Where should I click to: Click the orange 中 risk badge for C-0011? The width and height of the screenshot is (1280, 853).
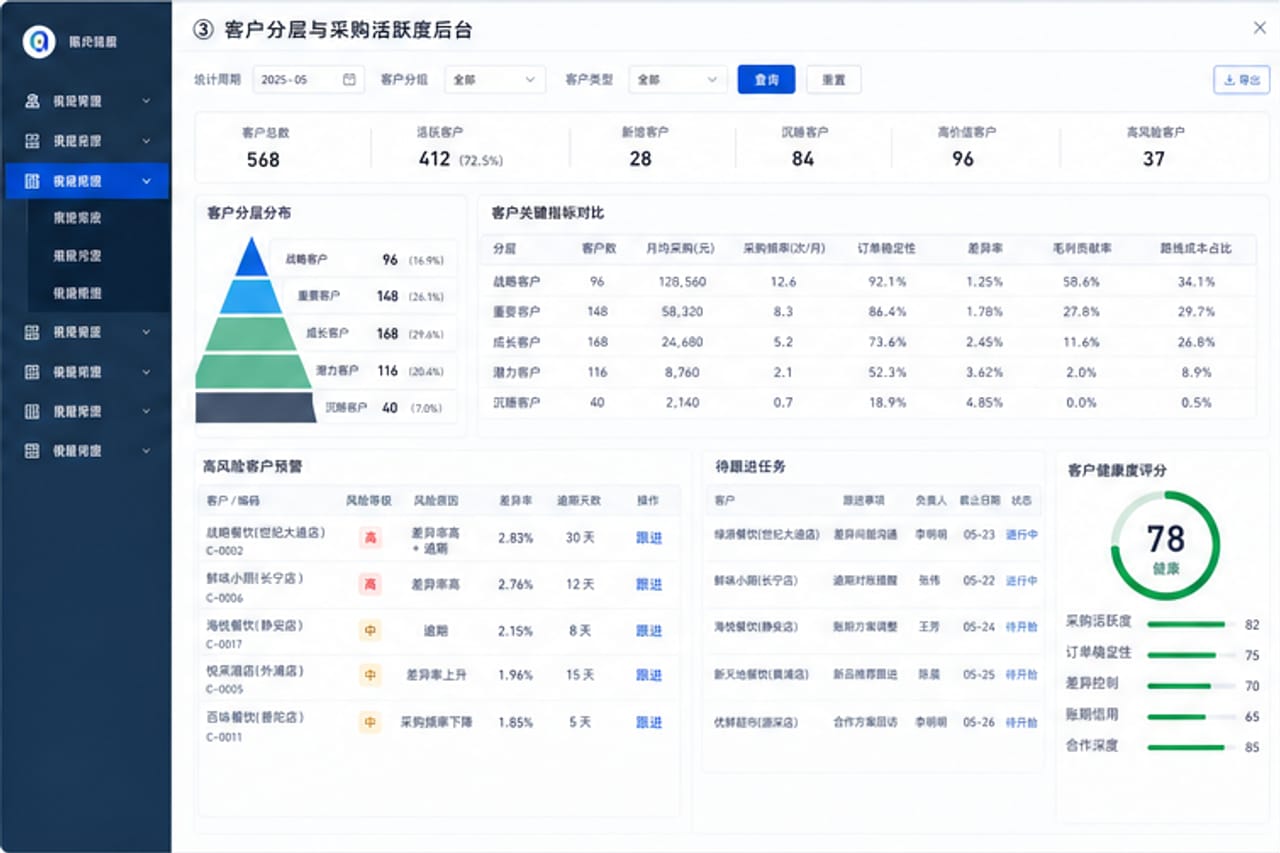[x=370, y=722]
